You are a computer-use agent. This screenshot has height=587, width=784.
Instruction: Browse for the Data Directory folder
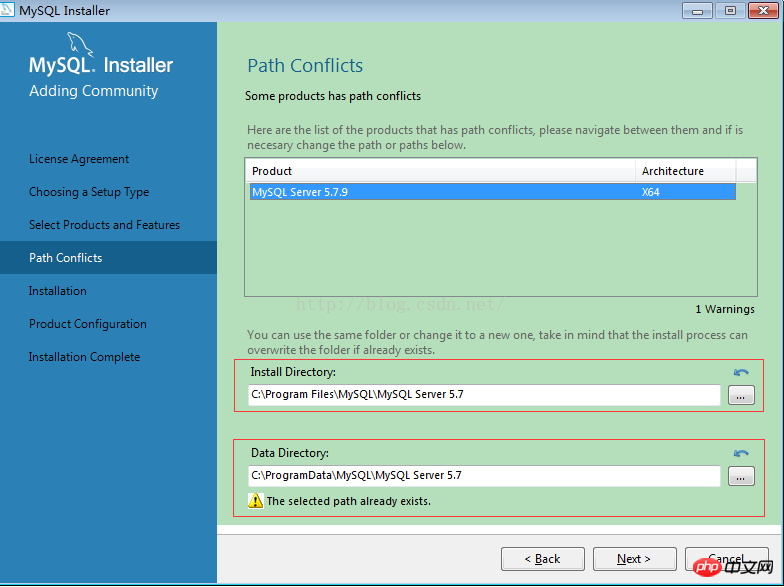click(741, 476)
